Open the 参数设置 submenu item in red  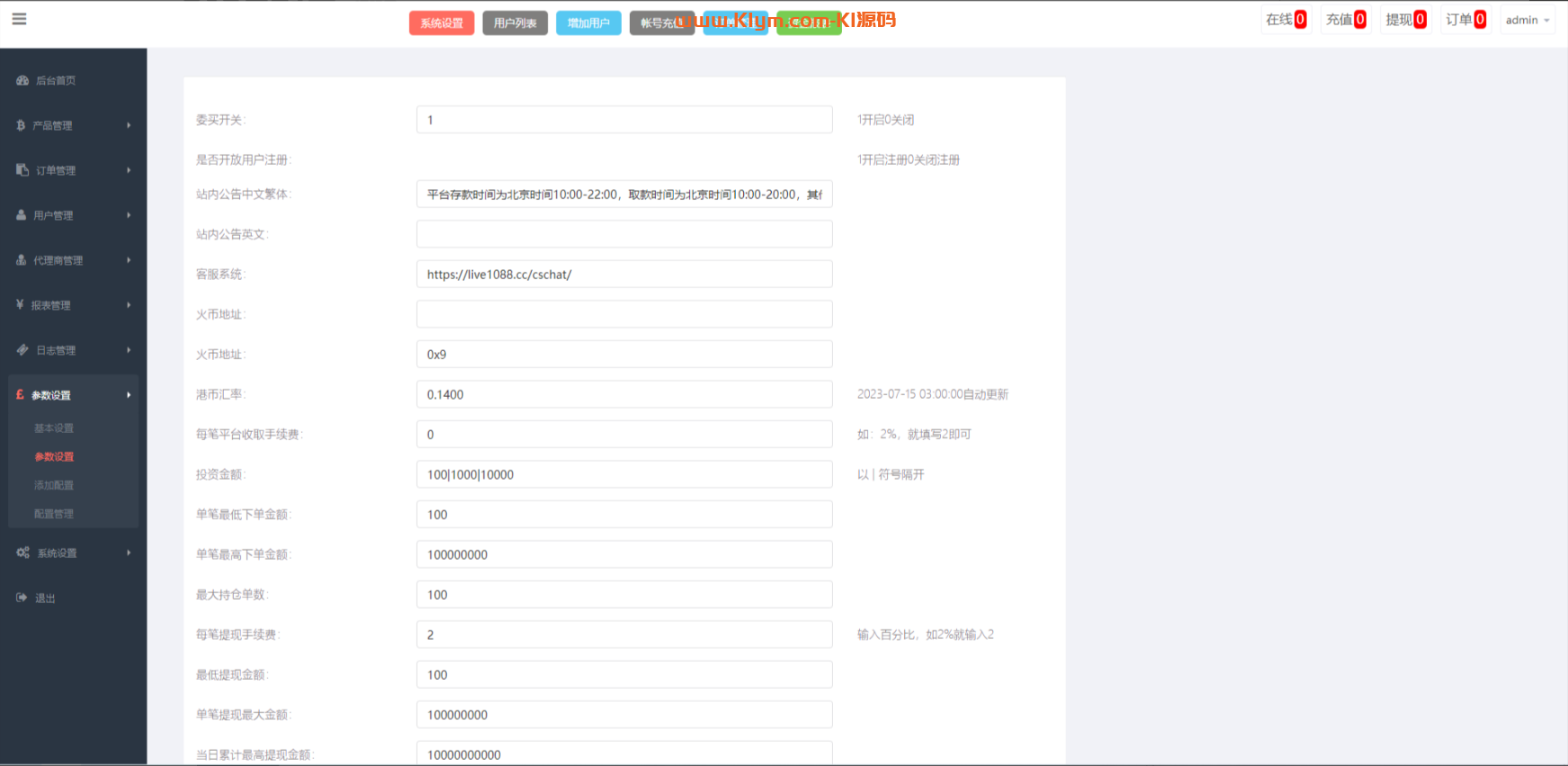click(x=54, y=457)
